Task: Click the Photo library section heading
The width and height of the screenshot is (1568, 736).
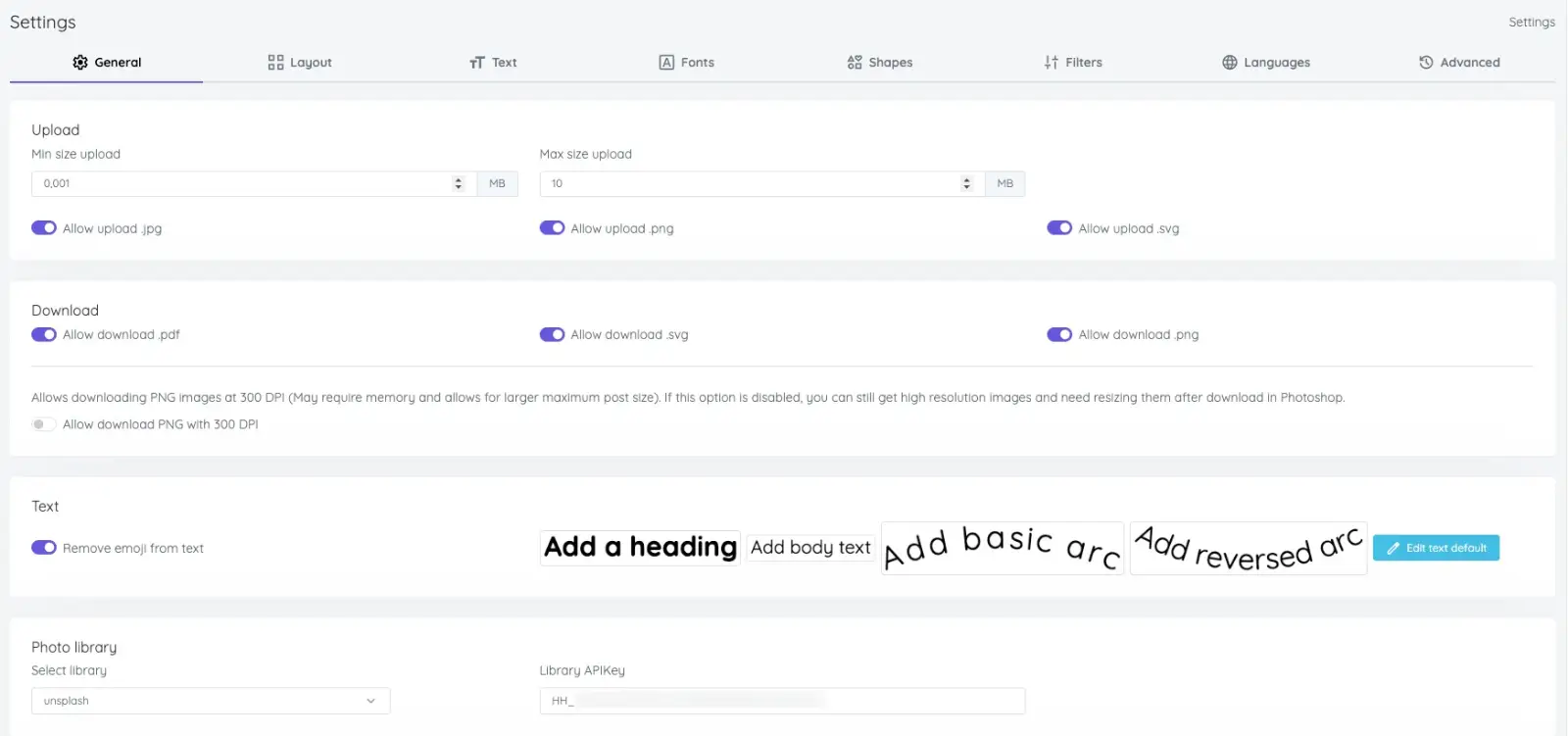Action: pyautogui.click(x=73, y=648)
